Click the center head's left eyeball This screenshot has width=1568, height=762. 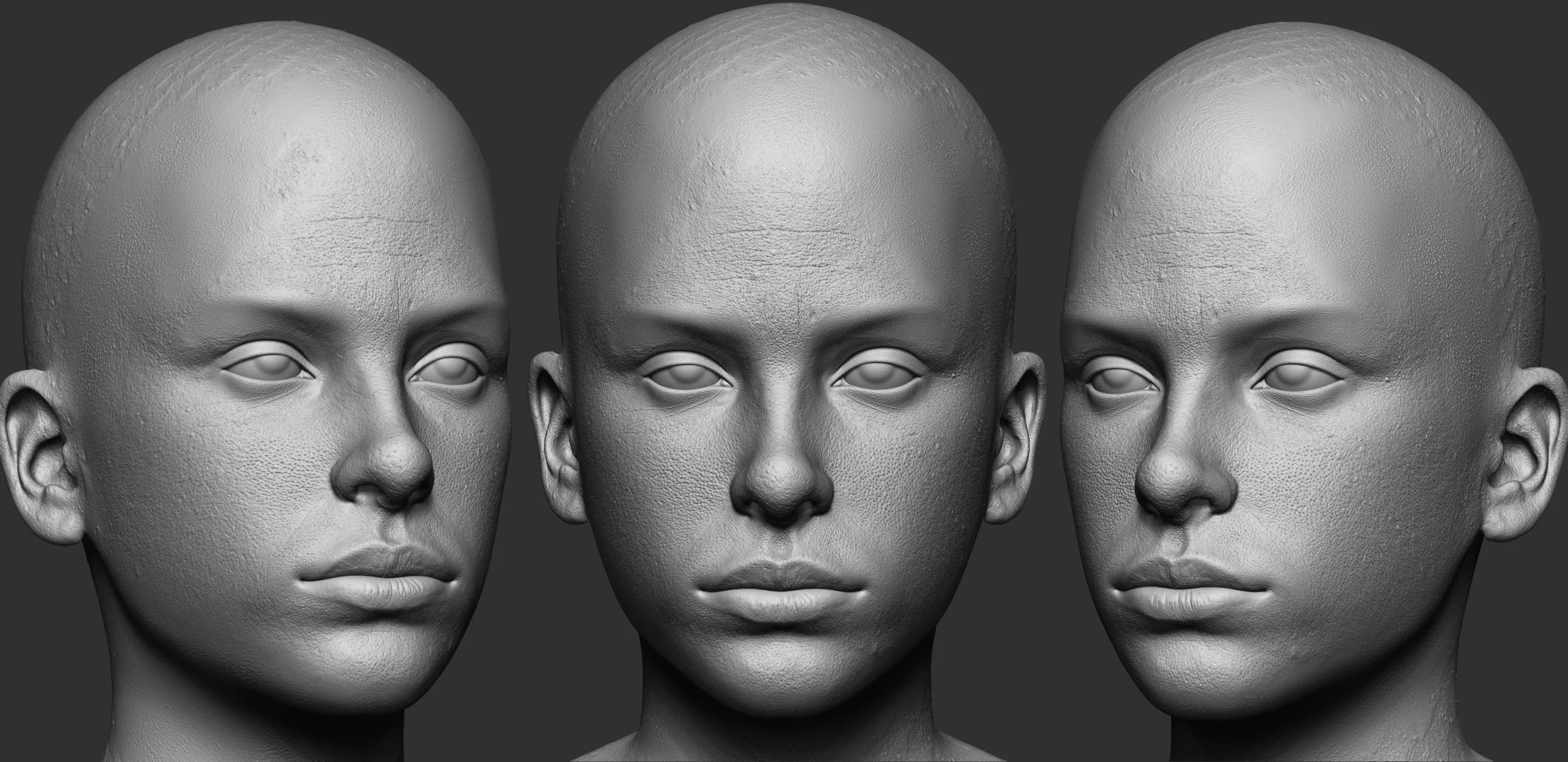[x=685, y=375]
